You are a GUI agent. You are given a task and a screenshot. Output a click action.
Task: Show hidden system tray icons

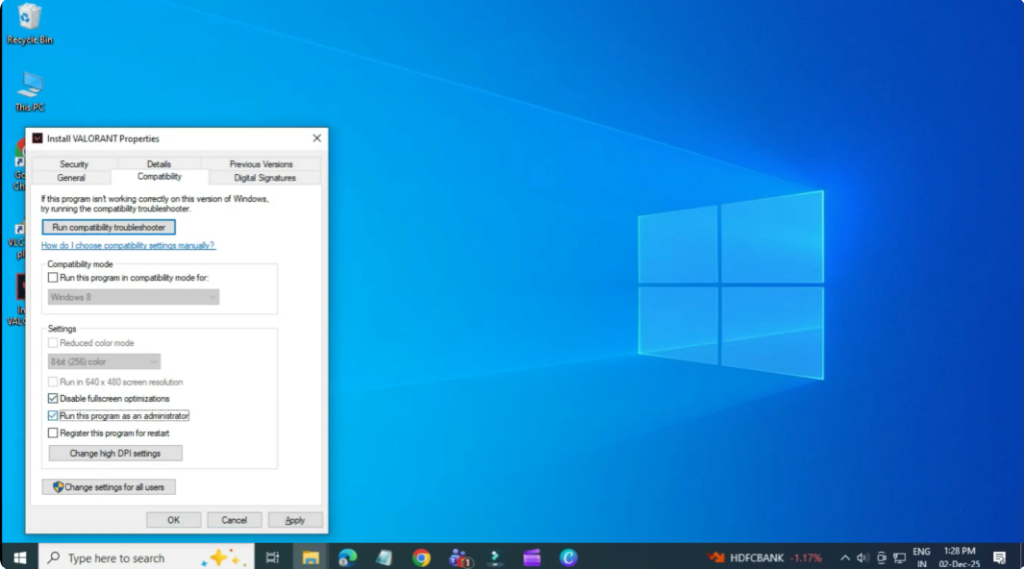click(844, 557)
